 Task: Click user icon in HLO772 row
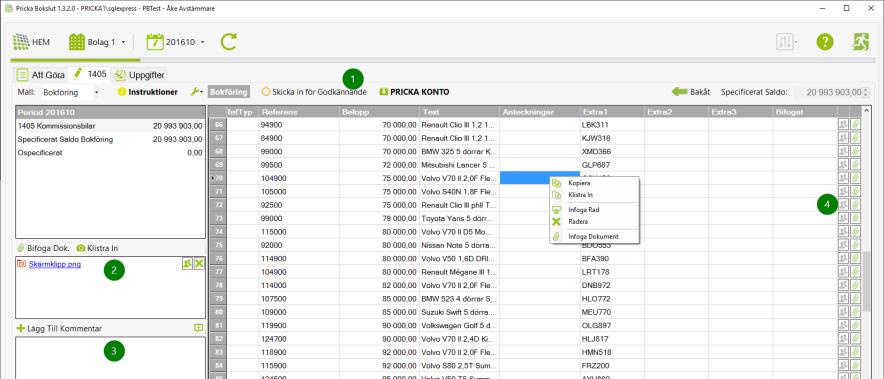(x=843, y=299)
